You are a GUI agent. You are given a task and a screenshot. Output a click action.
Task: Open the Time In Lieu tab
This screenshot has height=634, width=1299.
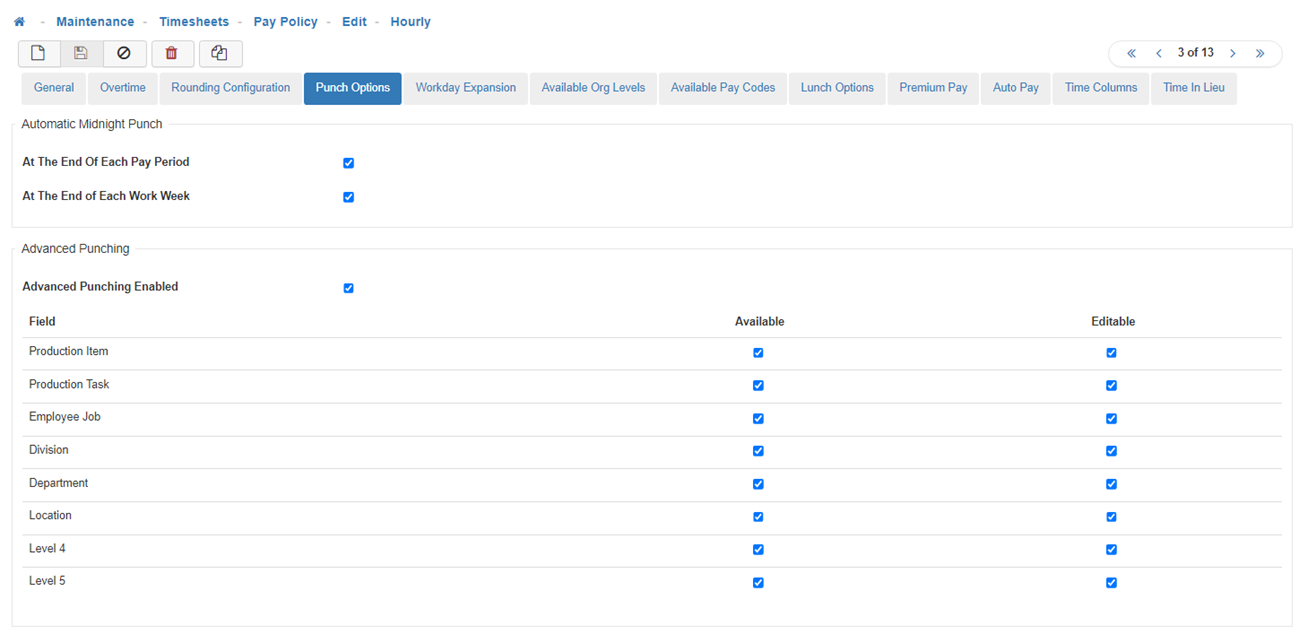click(x=1193, y=88)
